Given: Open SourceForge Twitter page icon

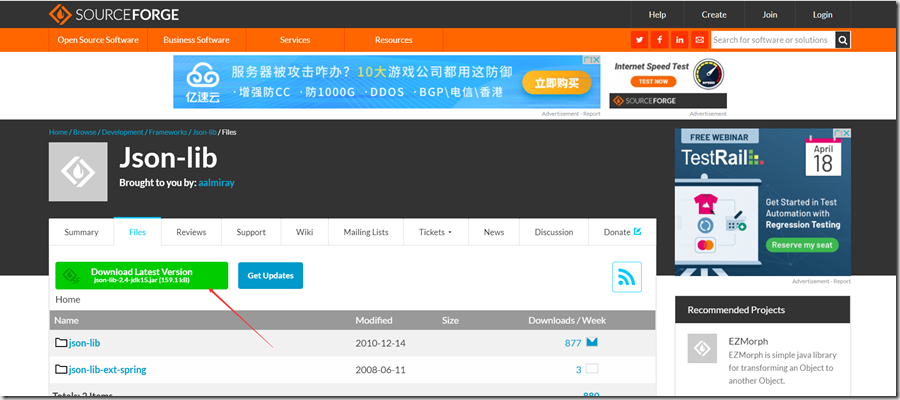Looking at the screenshot, I should [x=639, y=40].
